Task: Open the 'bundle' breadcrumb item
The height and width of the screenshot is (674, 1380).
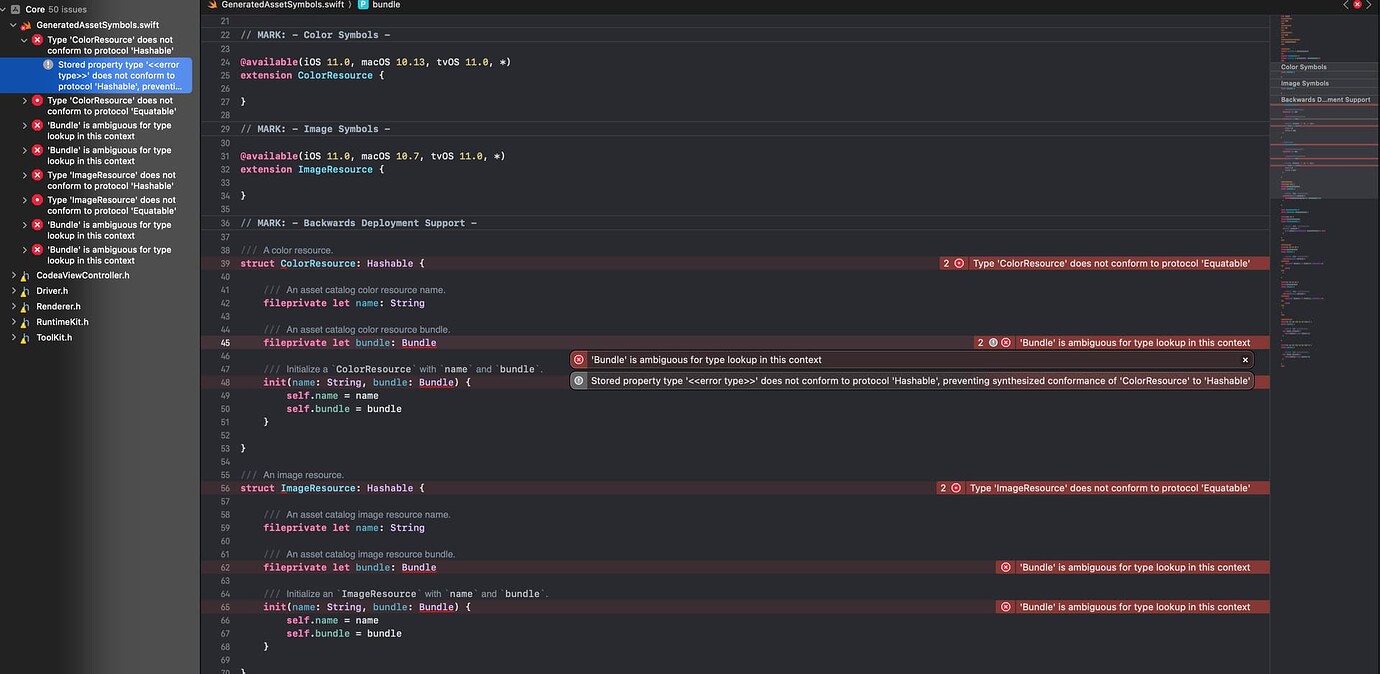Action: (386, 5)
